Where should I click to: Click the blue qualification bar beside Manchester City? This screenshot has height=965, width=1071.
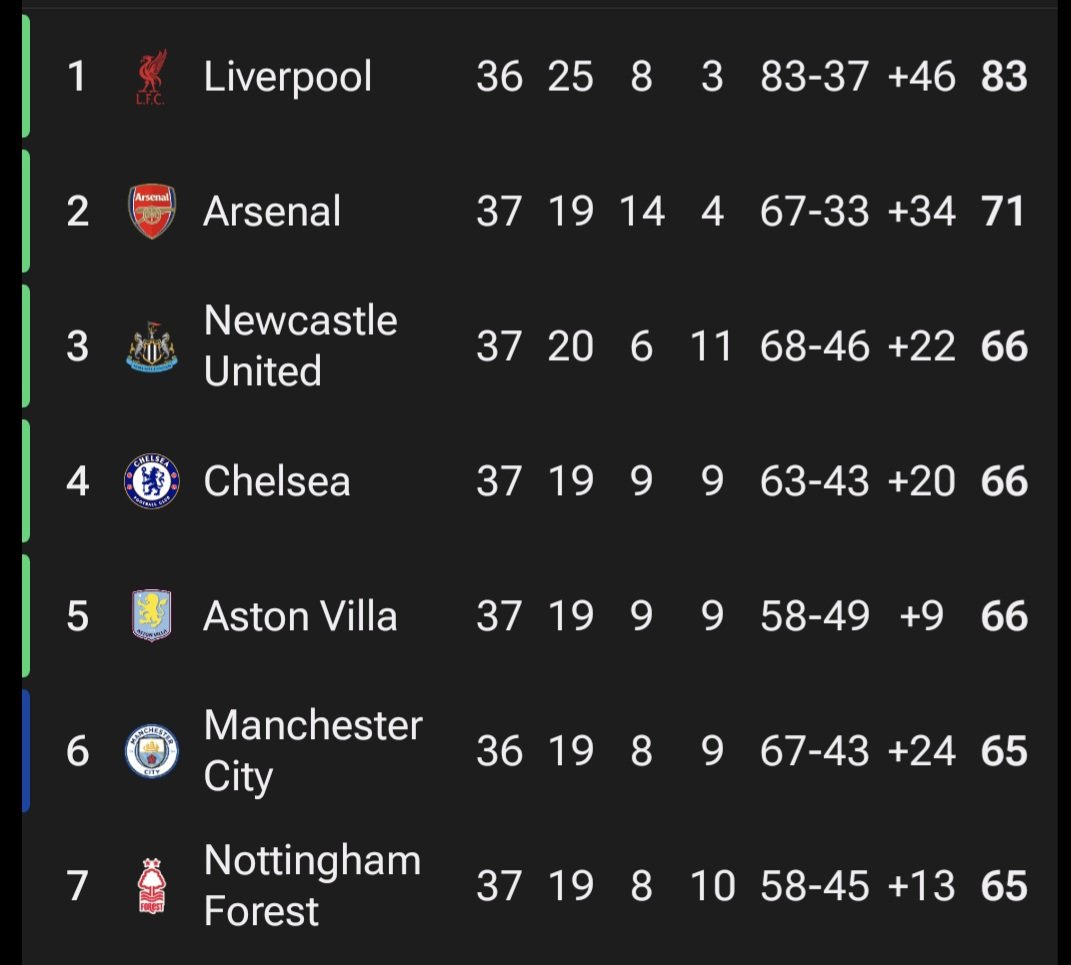click(x=26, y=751)
